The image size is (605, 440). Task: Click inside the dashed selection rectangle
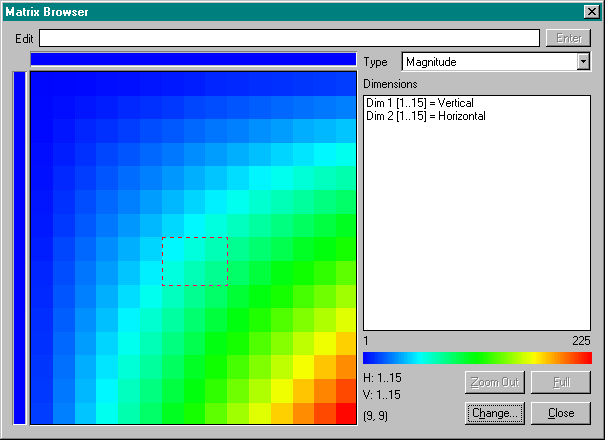coord(195,261)
